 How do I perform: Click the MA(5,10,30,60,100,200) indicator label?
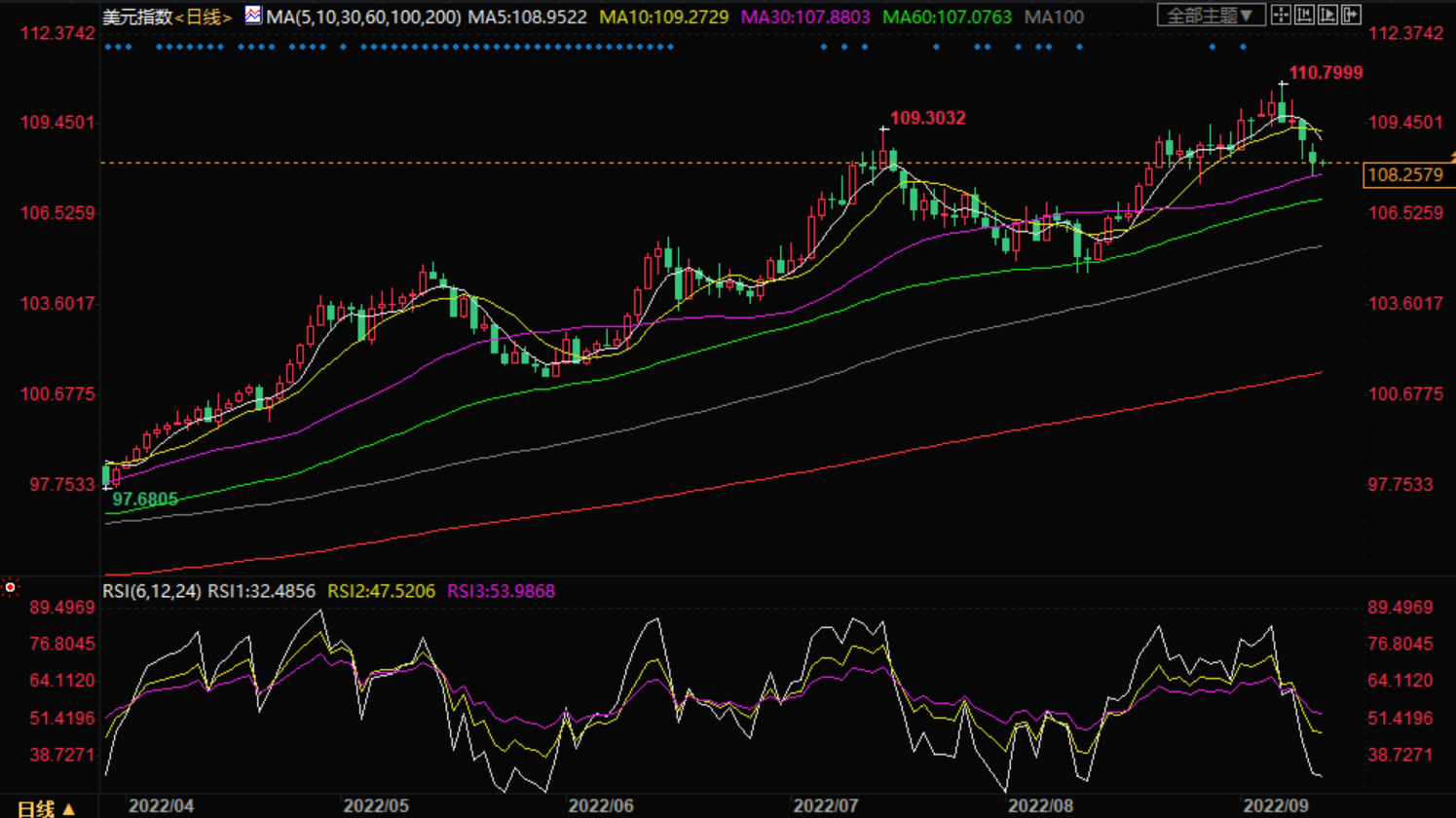point(363,18)
